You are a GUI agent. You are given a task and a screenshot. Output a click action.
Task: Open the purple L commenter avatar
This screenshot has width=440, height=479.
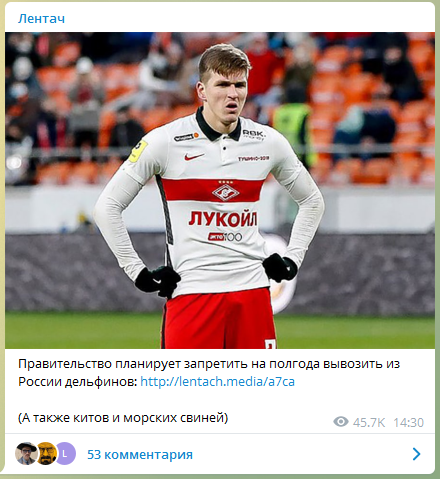click(x=65, y=454)
